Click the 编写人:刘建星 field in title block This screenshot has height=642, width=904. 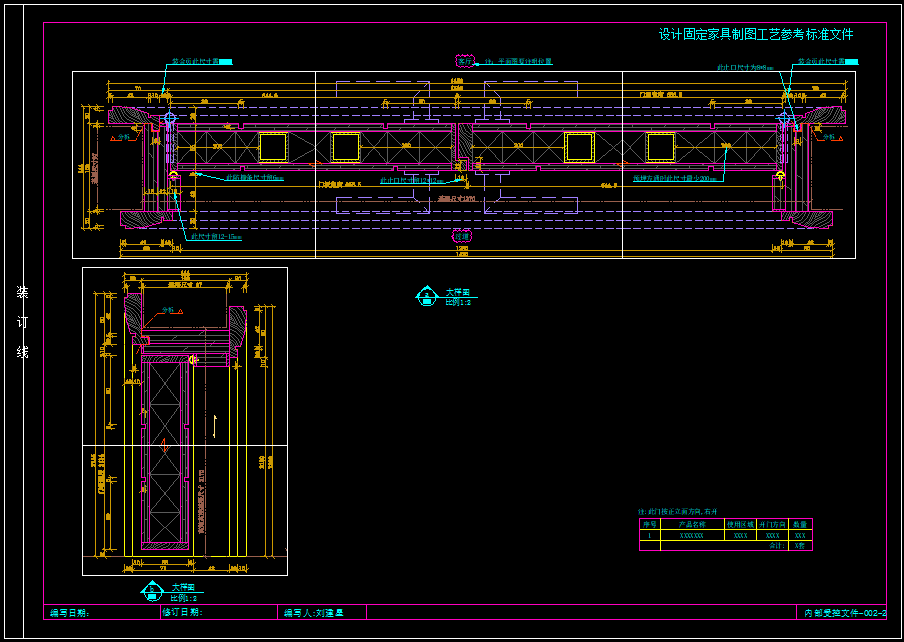pos(314,612)
